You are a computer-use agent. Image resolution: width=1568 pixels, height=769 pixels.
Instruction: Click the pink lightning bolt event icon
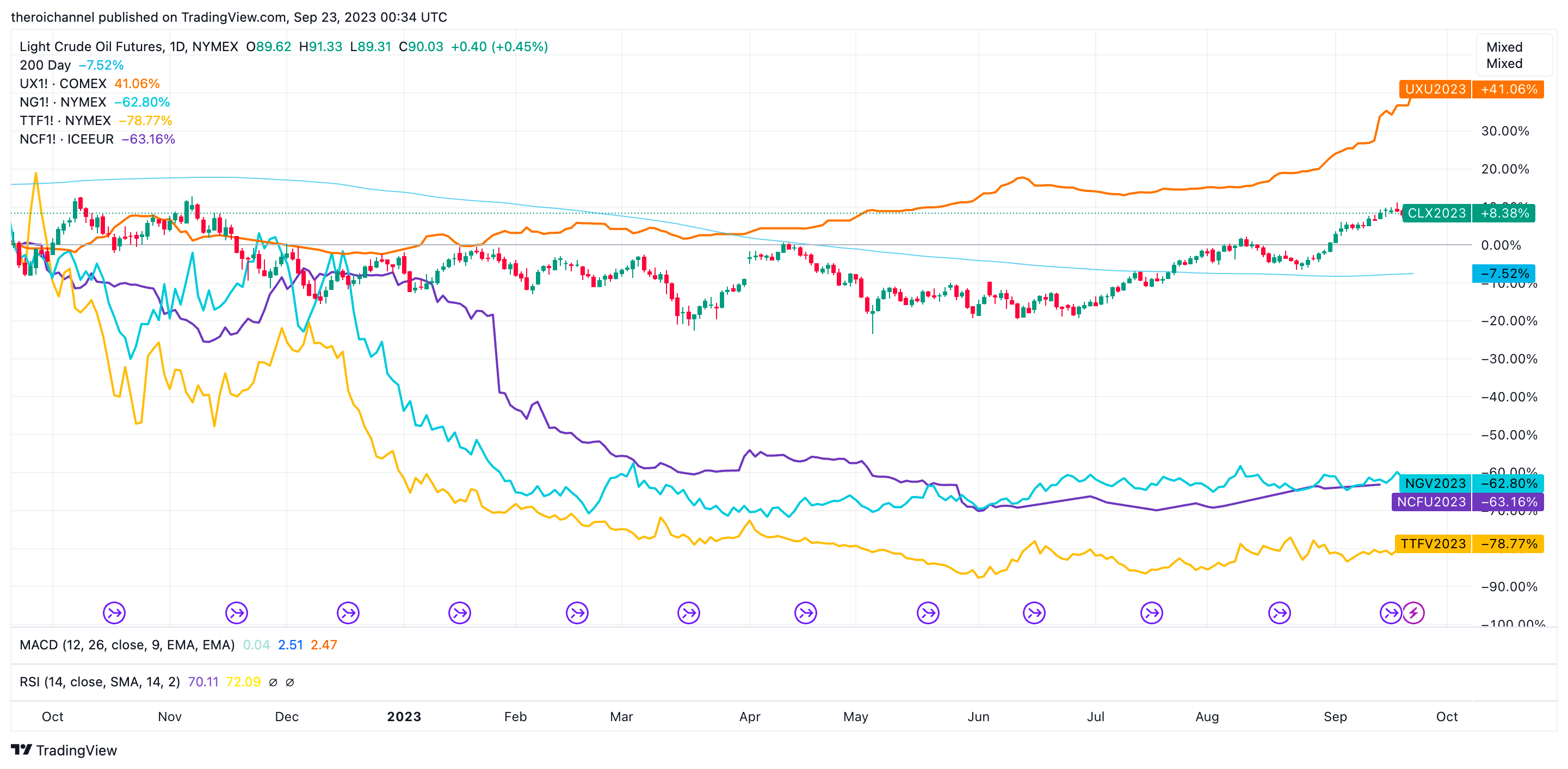pos(1413,613)
